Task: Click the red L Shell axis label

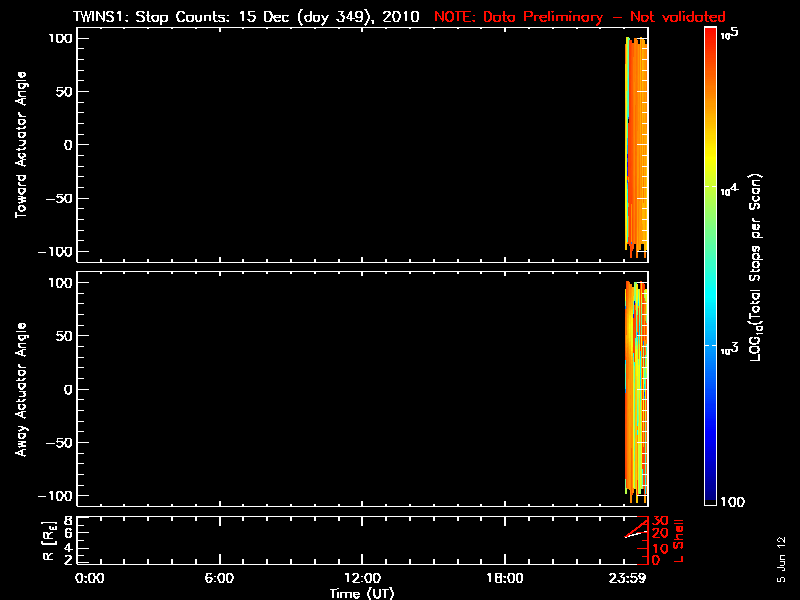Action: coord(682,538)
